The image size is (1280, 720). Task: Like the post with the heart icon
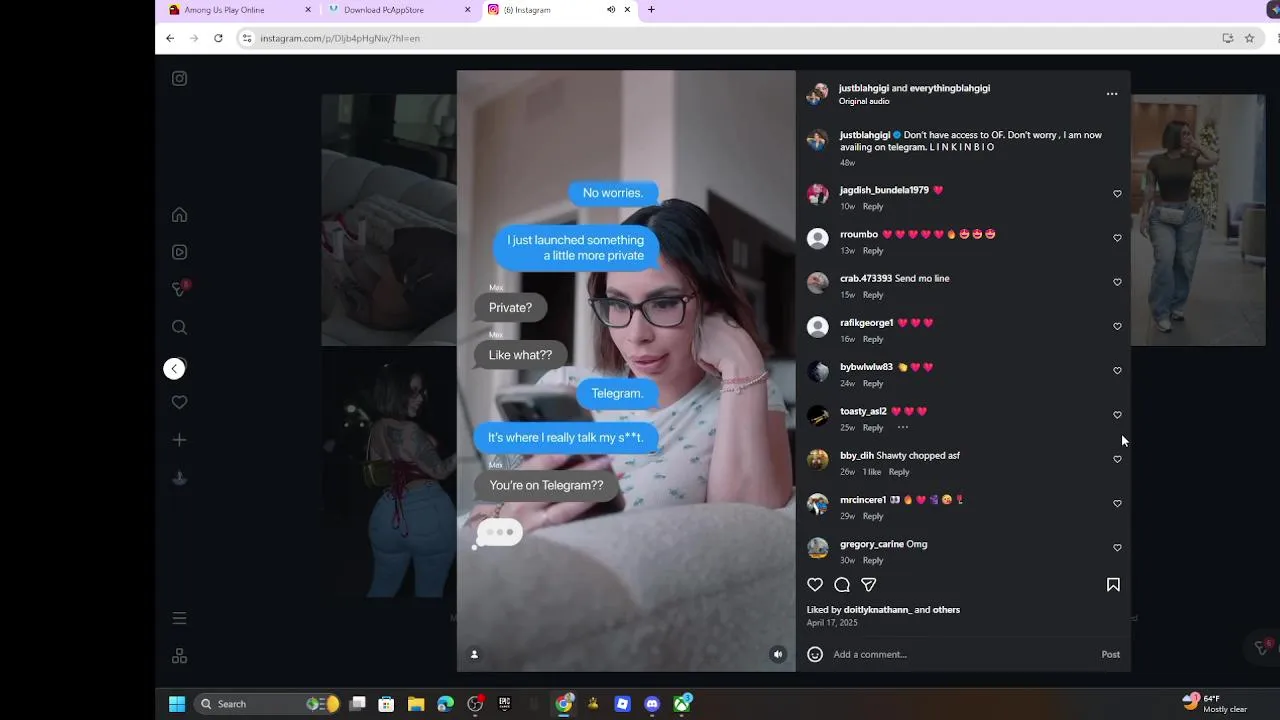[815, 585]
